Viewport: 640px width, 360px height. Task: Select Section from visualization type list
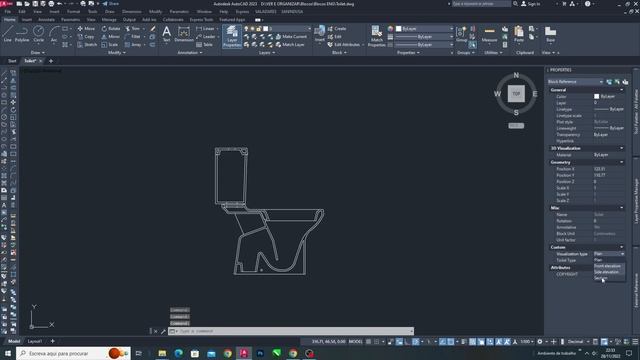(601, 278)
